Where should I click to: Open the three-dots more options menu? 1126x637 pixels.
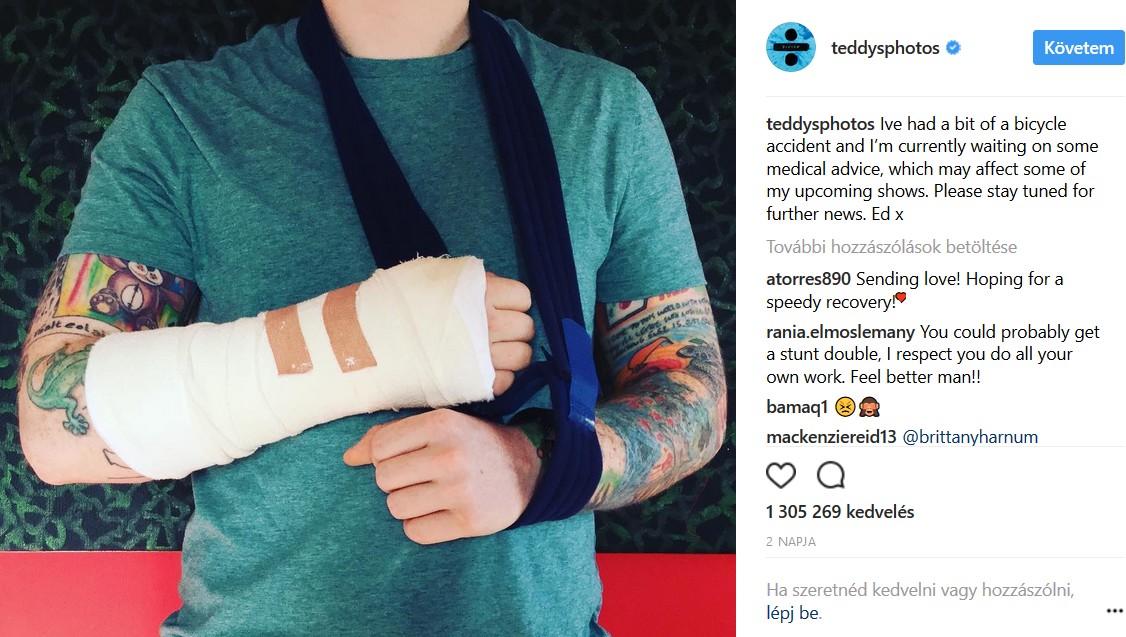pyautogui.click(x=1114, y=611)
